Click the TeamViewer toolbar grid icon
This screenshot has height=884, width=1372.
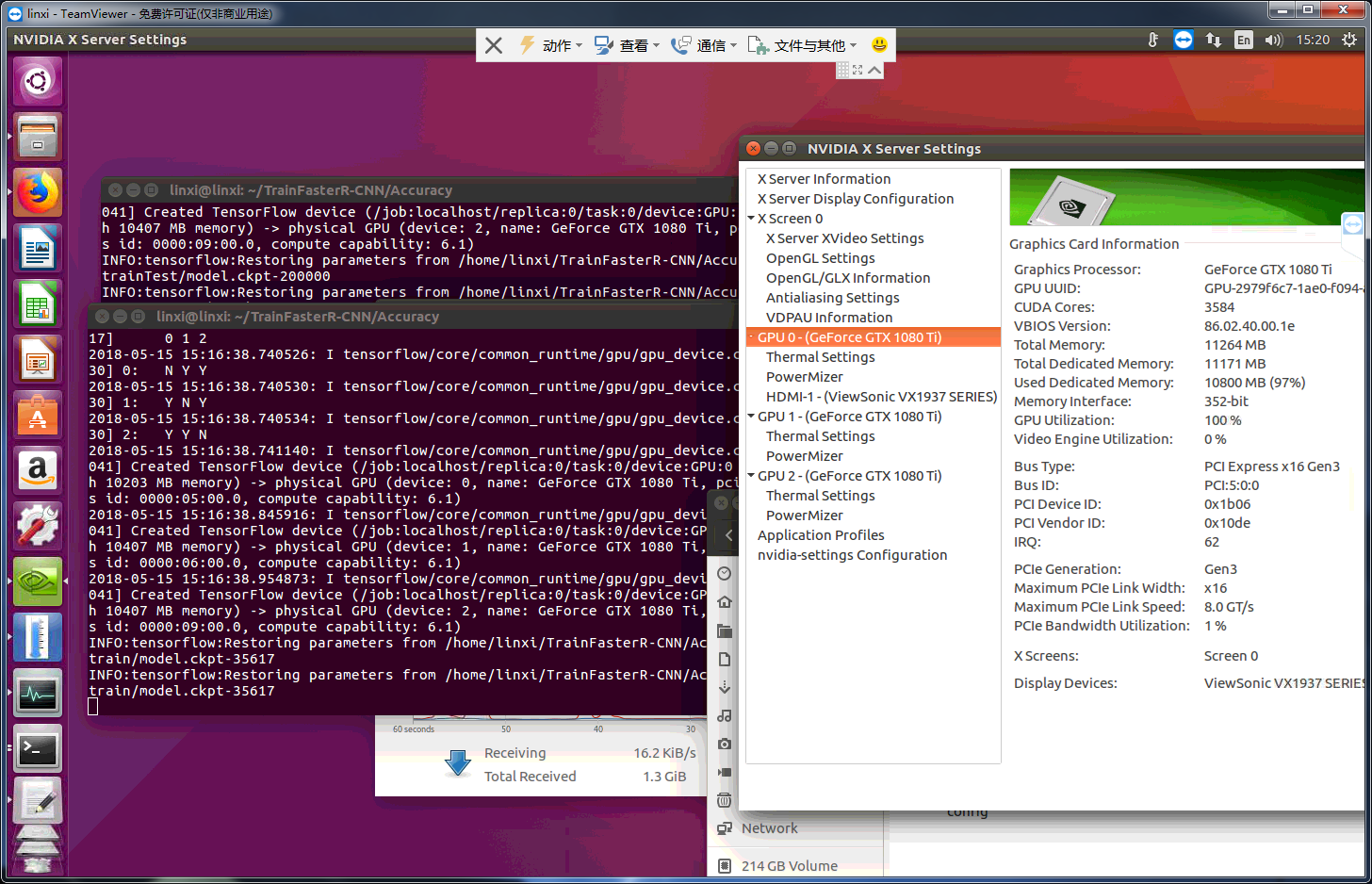843,70
